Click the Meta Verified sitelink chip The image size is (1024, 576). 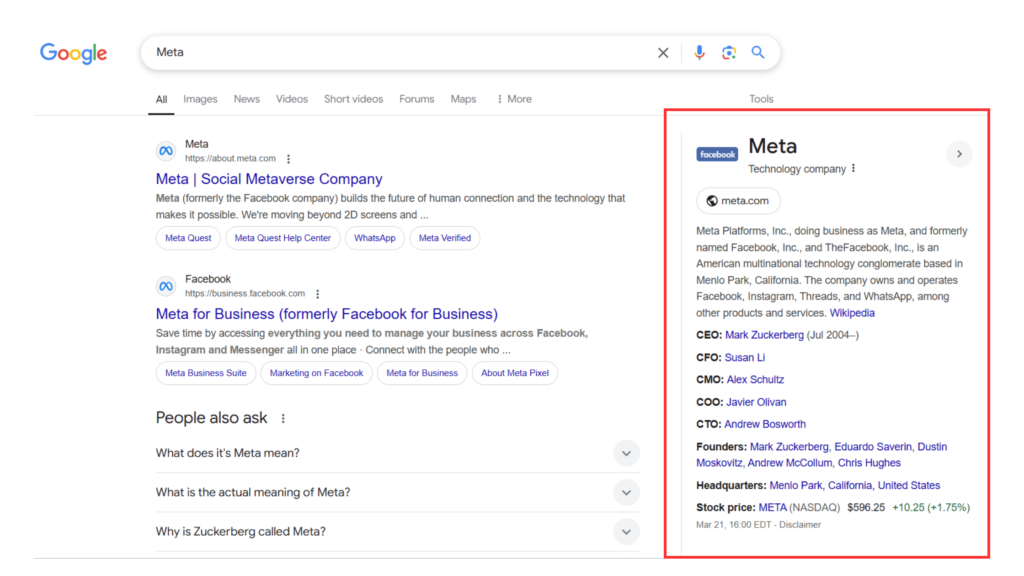(x=445, y=238)
